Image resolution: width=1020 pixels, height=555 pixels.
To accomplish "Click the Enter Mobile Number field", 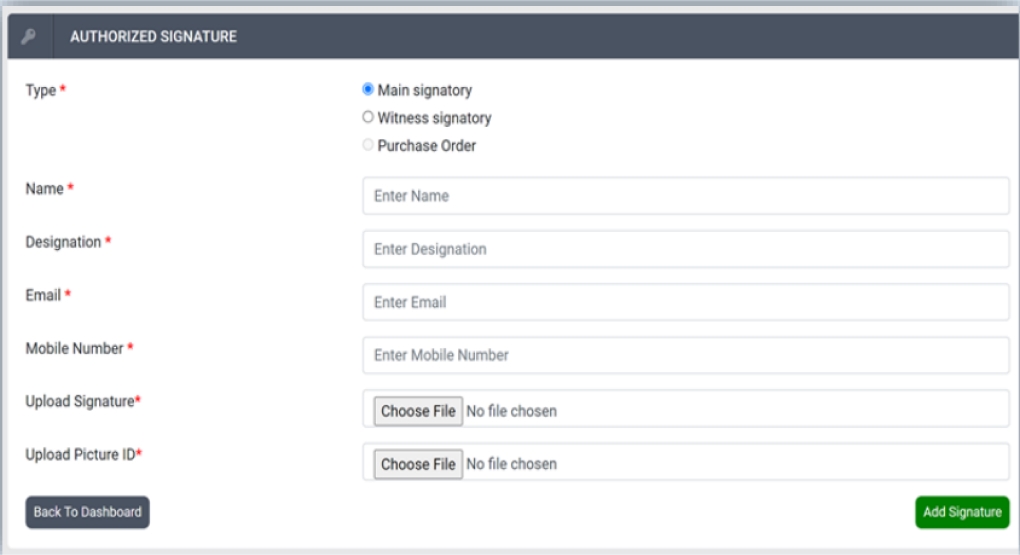I will tap(685, 355).
